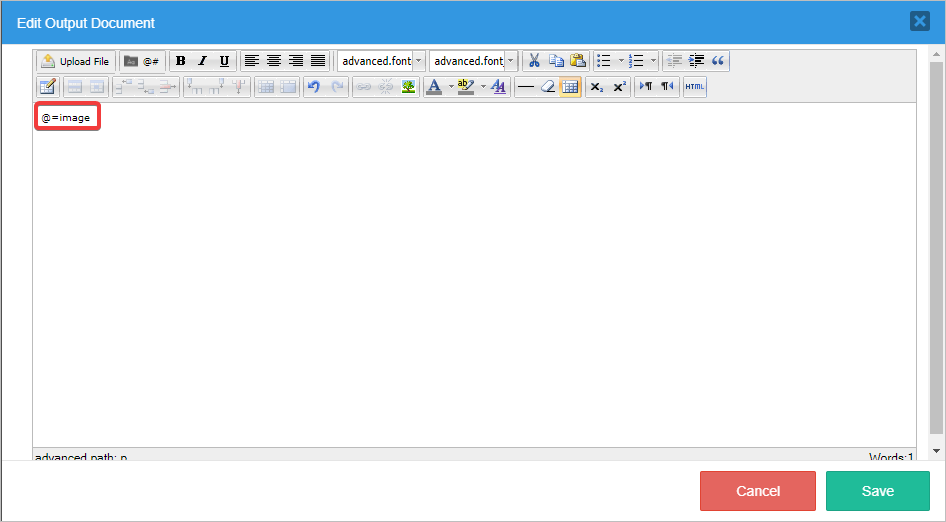Image resolution: width=946 pixels, height=522 pixels.
Task: Toggle underline formatting
Action: click(x=224, y=61)
